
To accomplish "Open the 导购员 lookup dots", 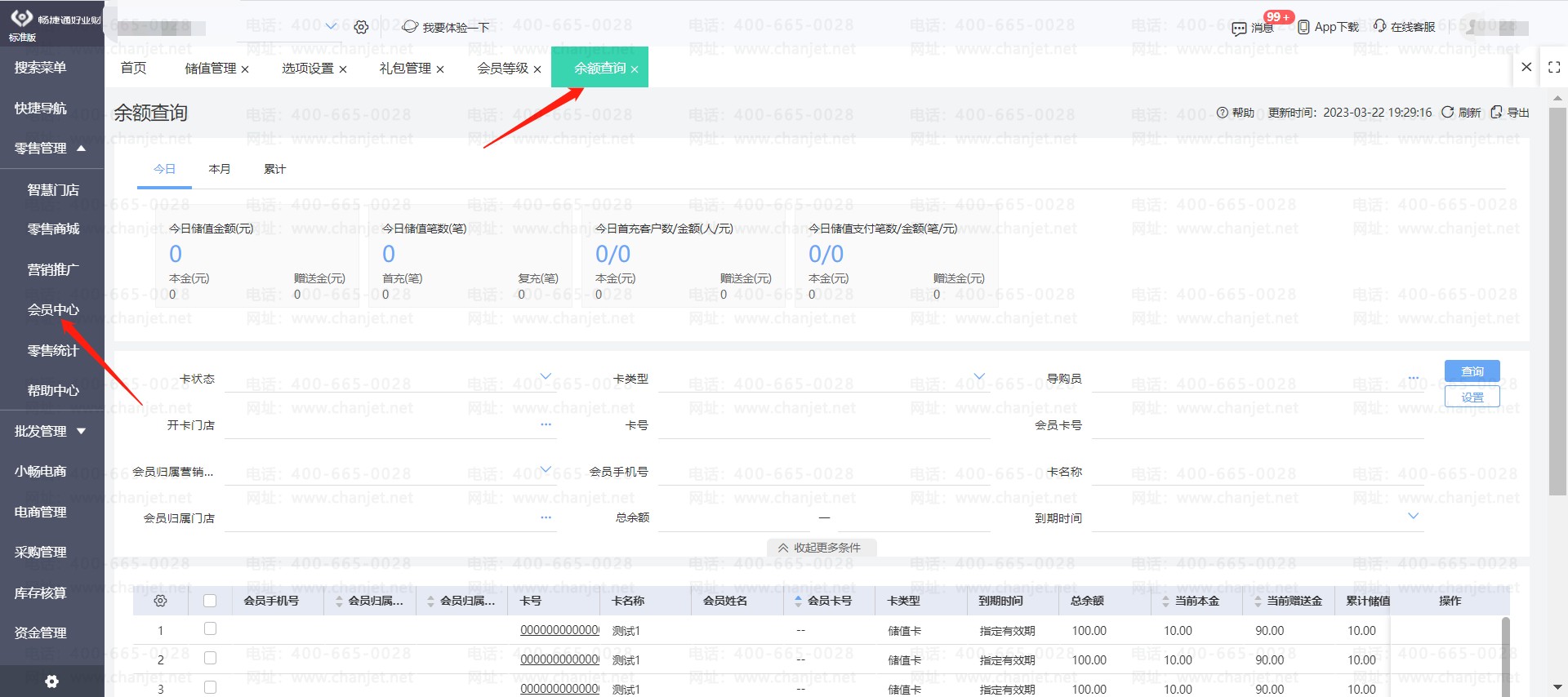I will (1413, 378).
